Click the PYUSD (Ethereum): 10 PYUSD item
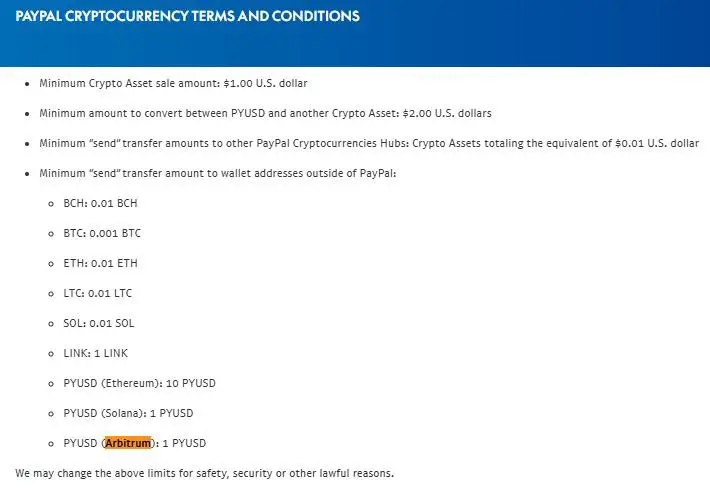The image size is (710, 491). (139, 383)
